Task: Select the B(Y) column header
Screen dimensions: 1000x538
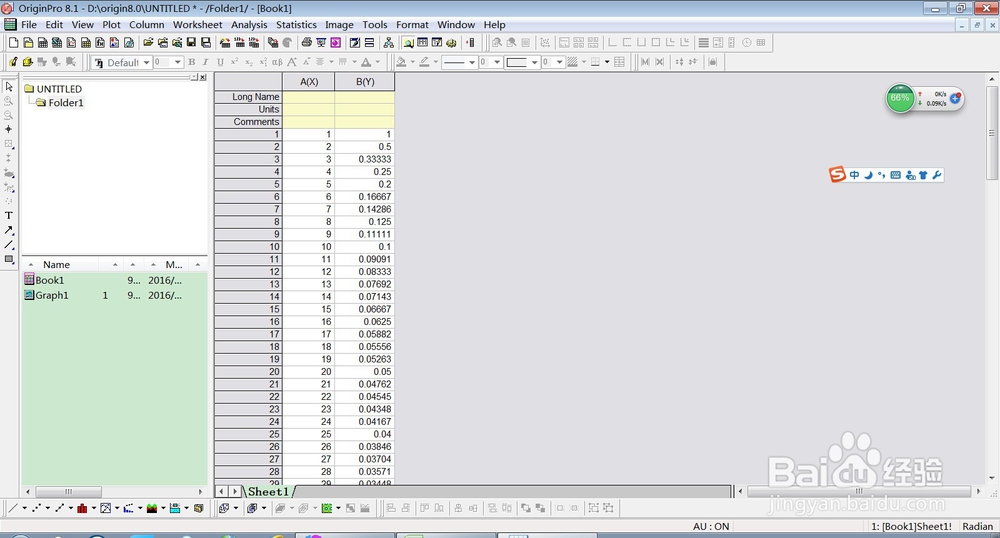Action: click(365, 82)
